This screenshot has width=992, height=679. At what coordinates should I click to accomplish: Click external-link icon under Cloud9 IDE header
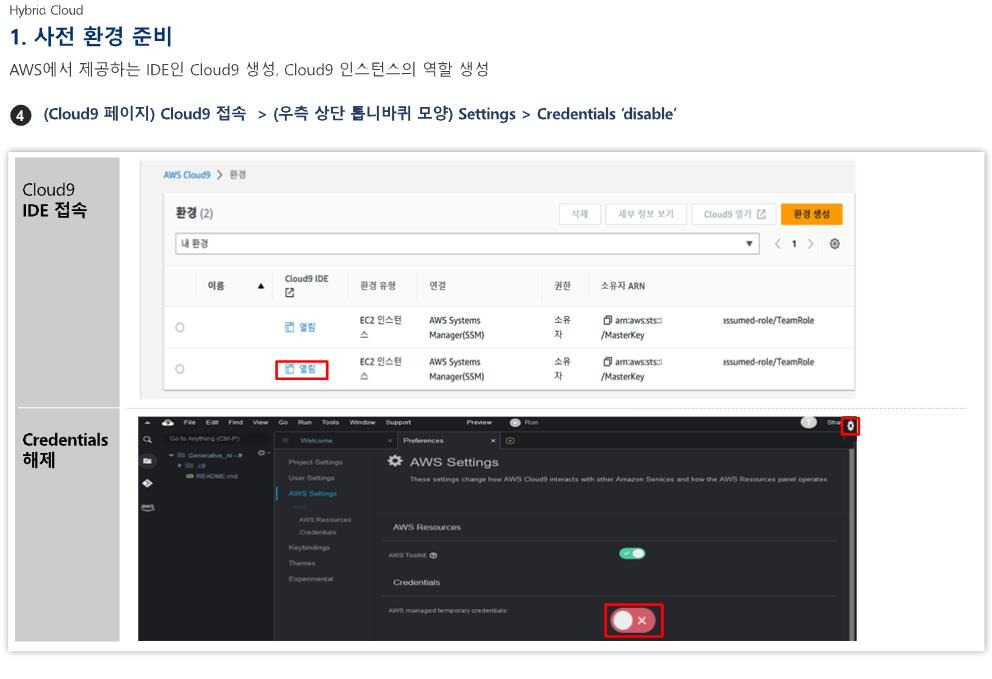click(290, 292)
